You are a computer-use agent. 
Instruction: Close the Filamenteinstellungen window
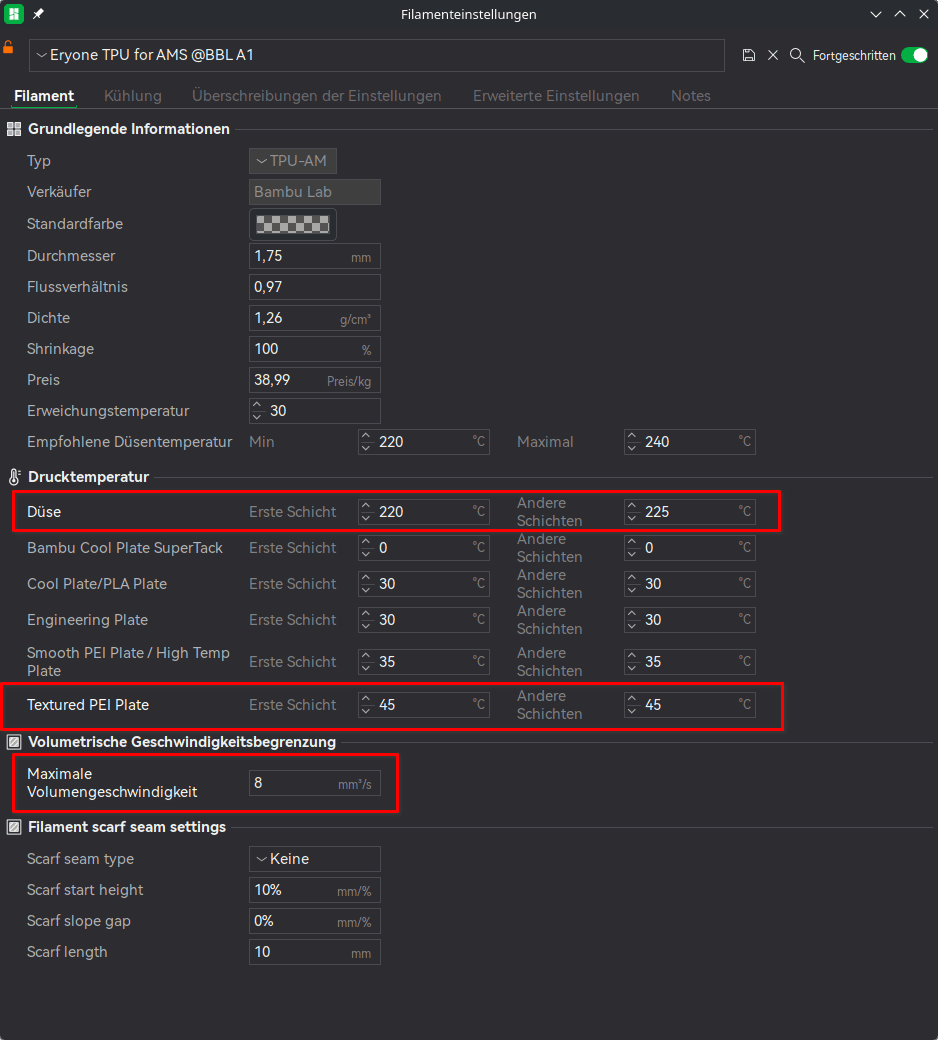(923, 14)
